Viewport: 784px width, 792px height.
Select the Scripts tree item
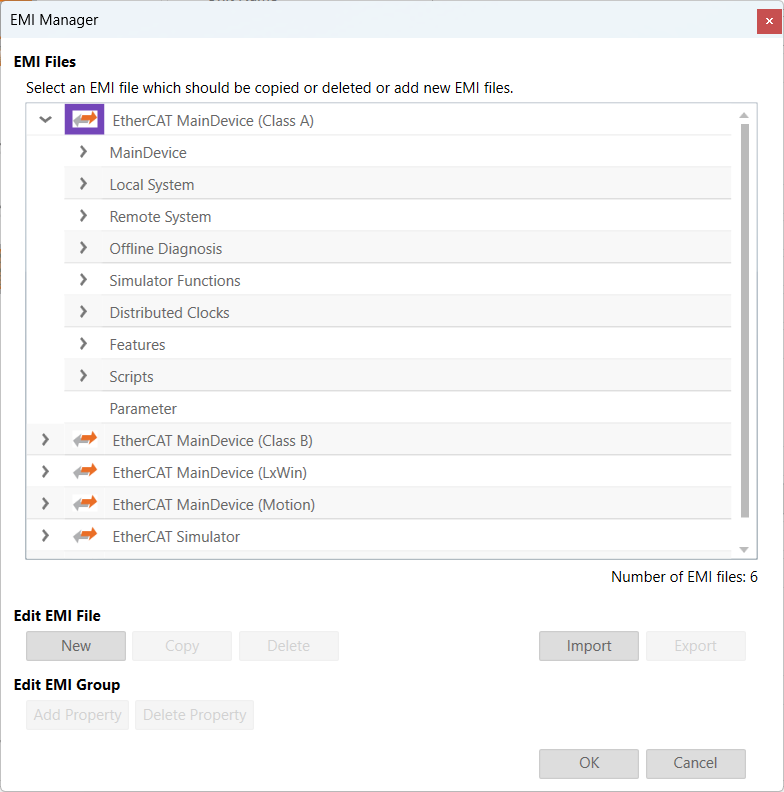[x=131, y=376]
